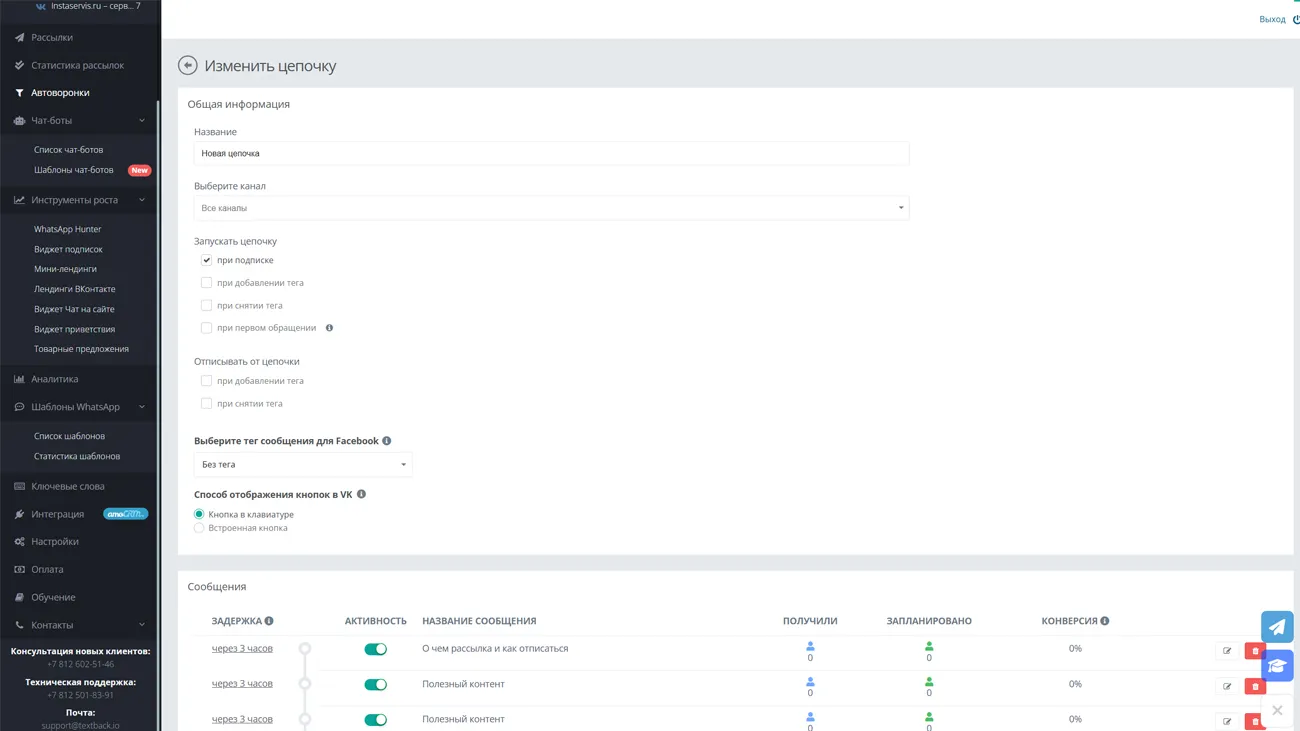Image resolution: width=1300 pixels, height=731 pixels.
Task: Click the Telegram floating widget icon
Action: tap(1277, 627)
